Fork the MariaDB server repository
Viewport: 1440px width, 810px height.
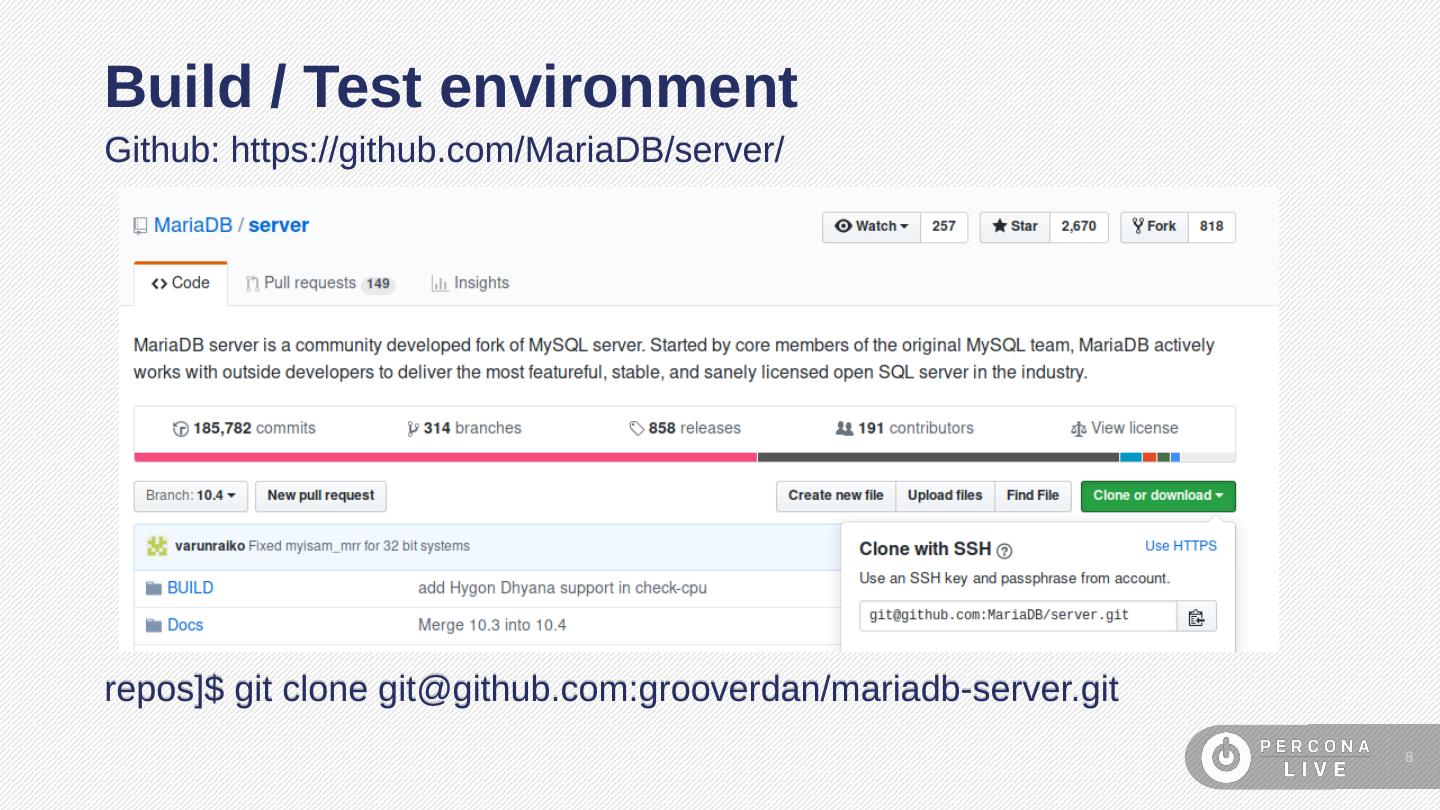point(1154,227)
